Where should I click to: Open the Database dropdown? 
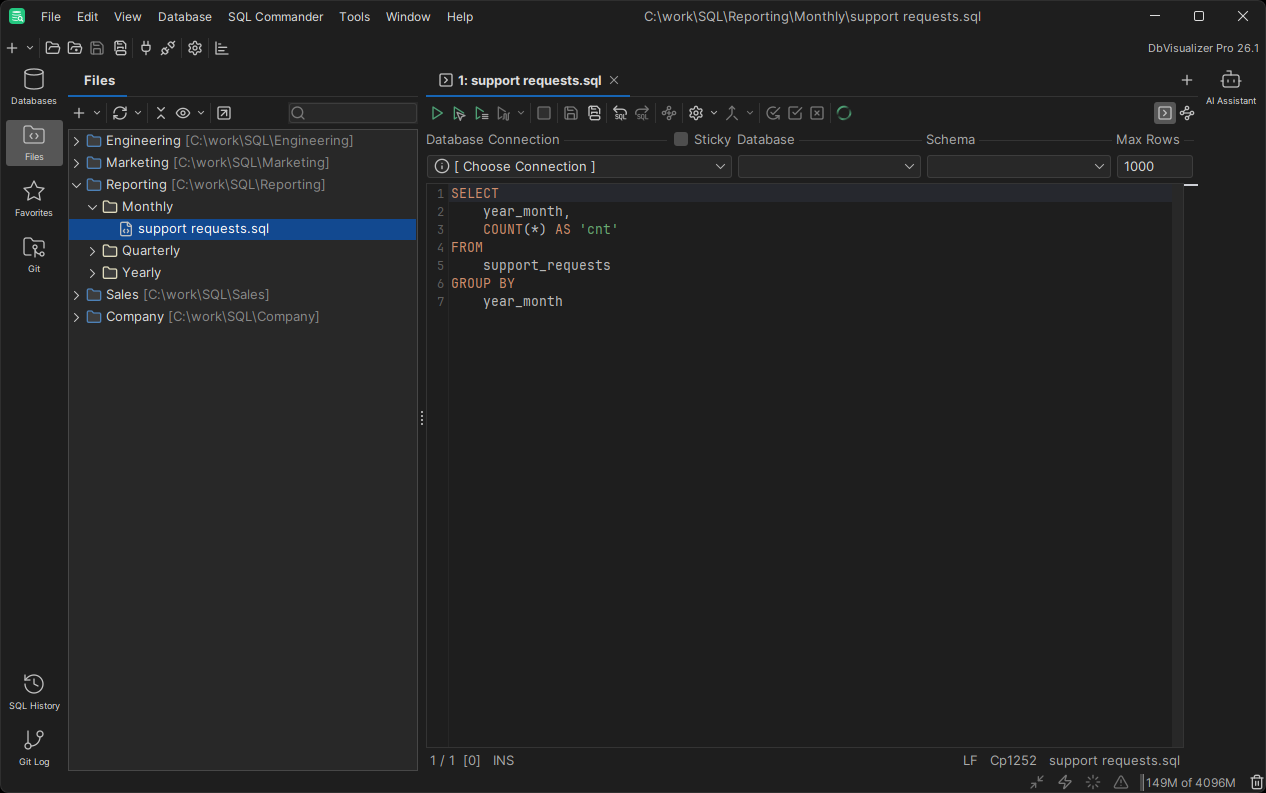point(829,166)
